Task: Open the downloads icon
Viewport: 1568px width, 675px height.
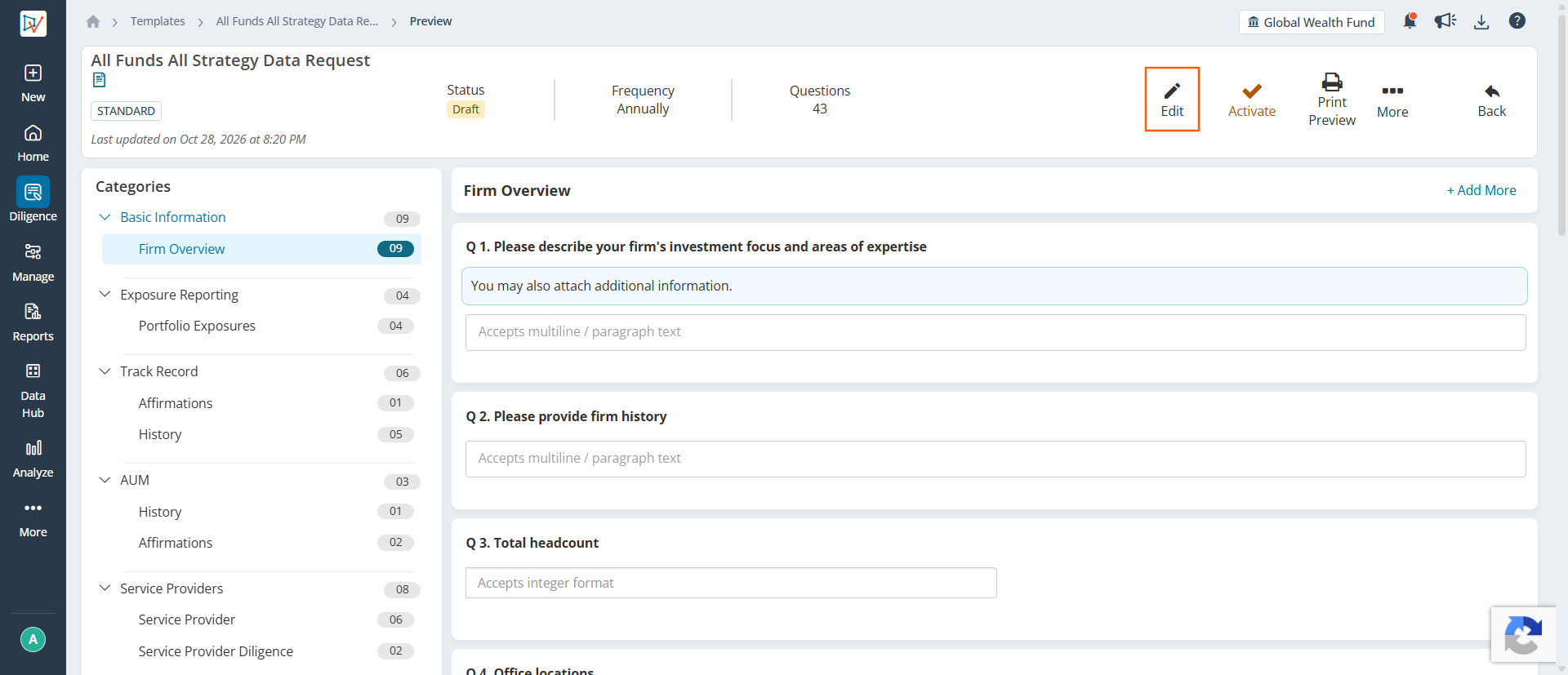Action: pos(1481,22)
